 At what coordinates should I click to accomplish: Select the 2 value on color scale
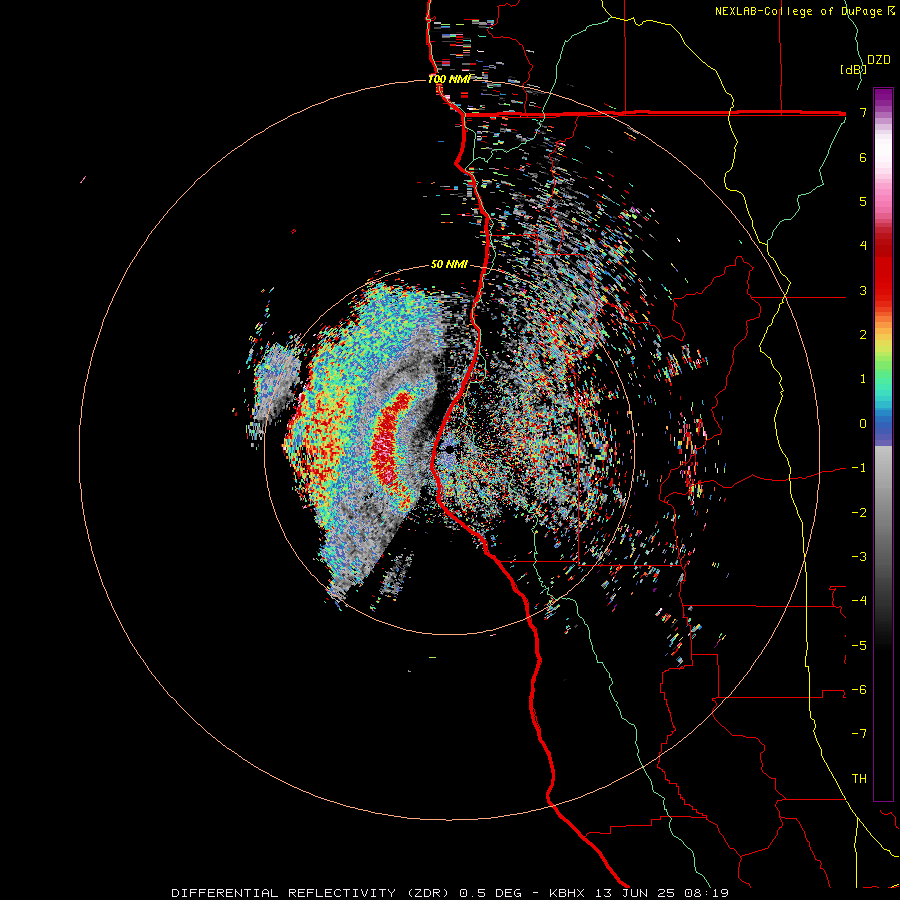tap(863, 335)
